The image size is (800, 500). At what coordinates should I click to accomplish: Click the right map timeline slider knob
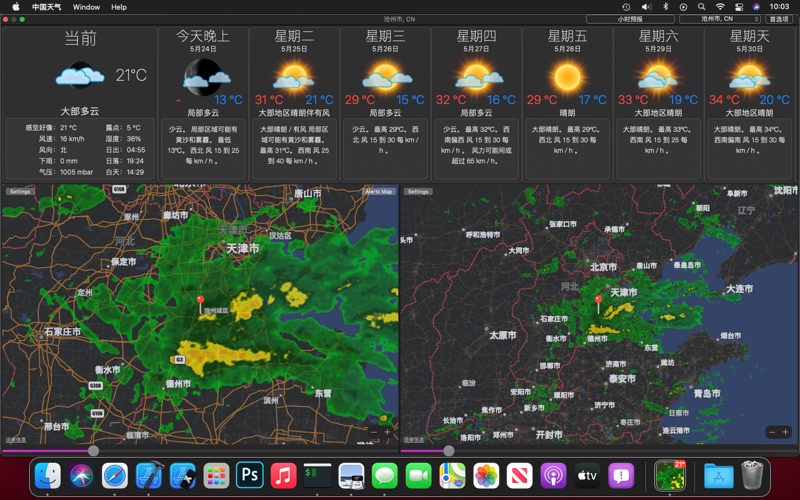[448, 451]
